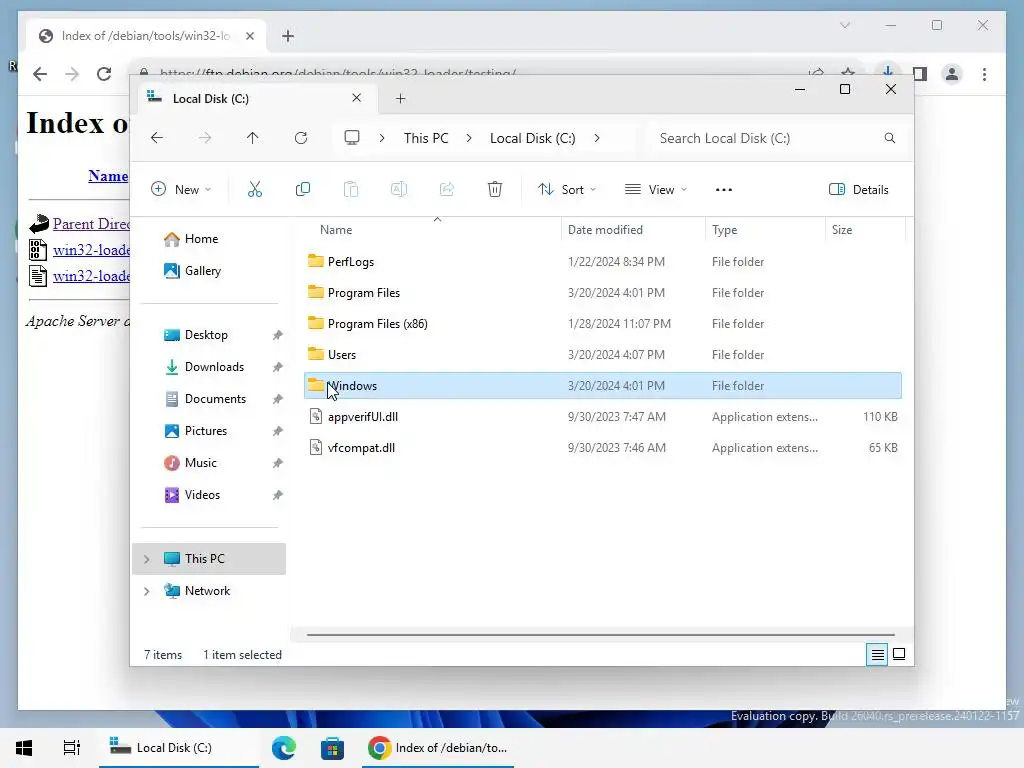The height and width of the screenshot is (768, 1024).
Task: Bookmark this page with Chrome star icon
Action: tap(848, 72)
